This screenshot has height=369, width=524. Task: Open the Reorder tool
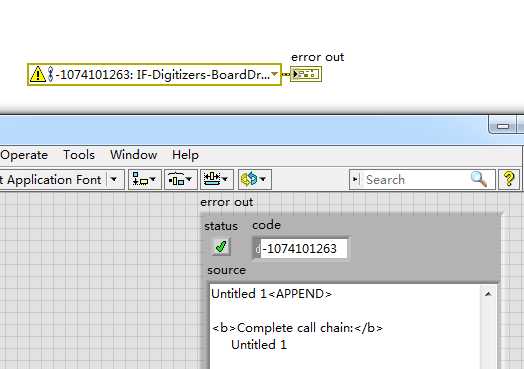click(x=254, y=179)
